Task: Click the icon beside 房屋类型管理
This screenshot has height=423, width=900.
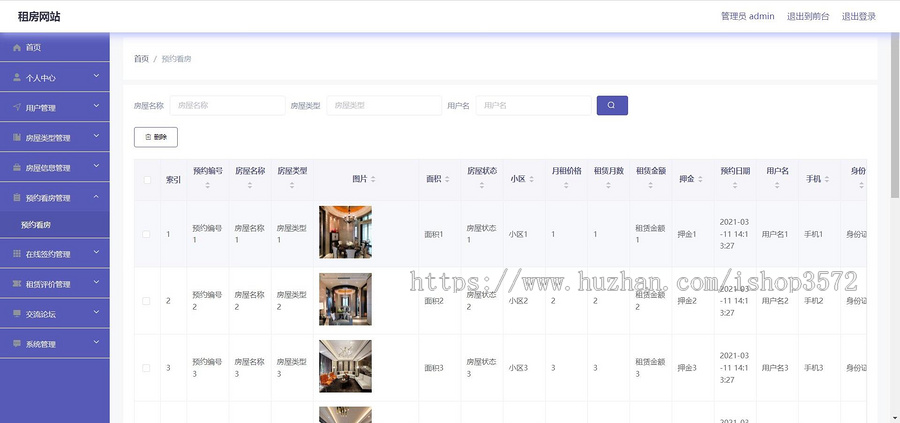Action: coord(17,138)
